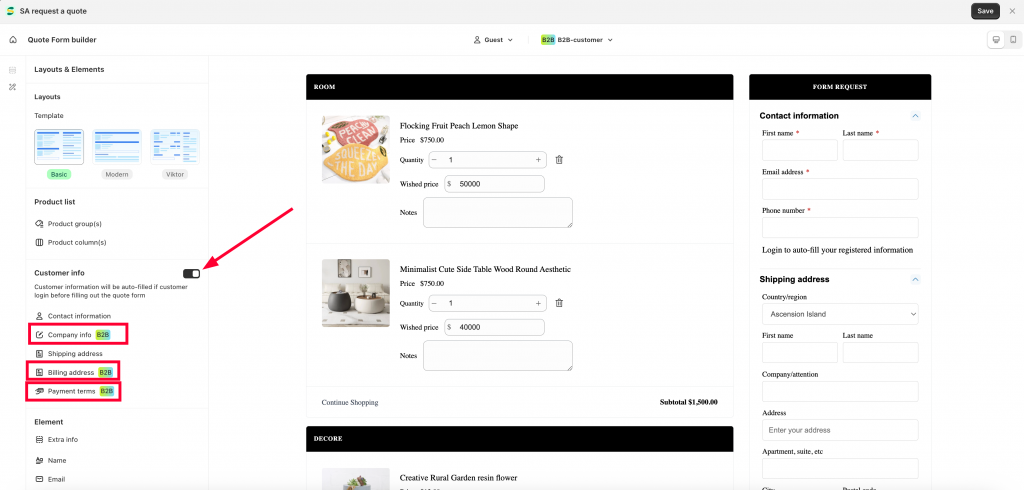Increase quantity of Flocking Fruit Peach

538,159
